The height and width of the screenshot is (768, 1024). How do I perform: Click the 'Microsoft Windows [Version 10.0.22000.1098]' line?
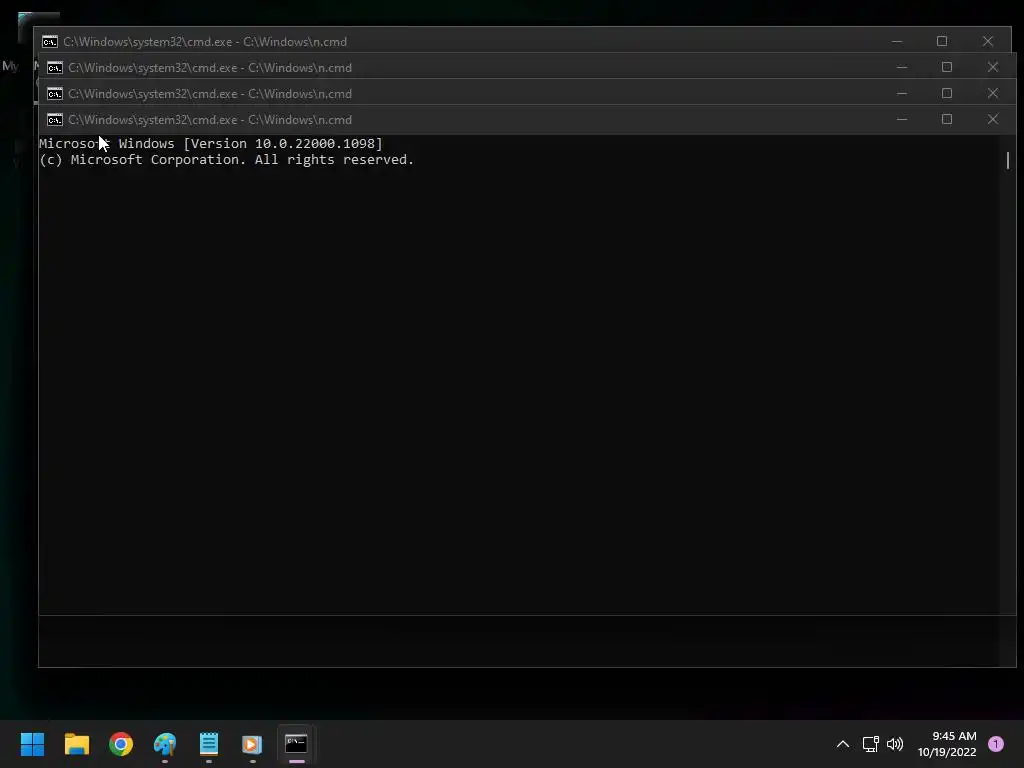coord(210,144)
